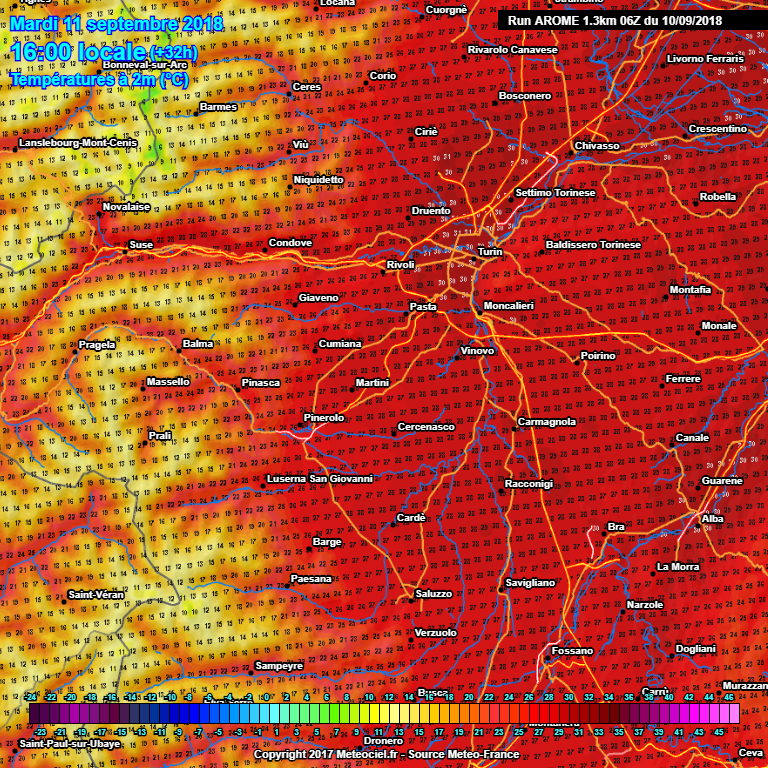
Task: Select the Ciriè town label
Action: point(426,132)
